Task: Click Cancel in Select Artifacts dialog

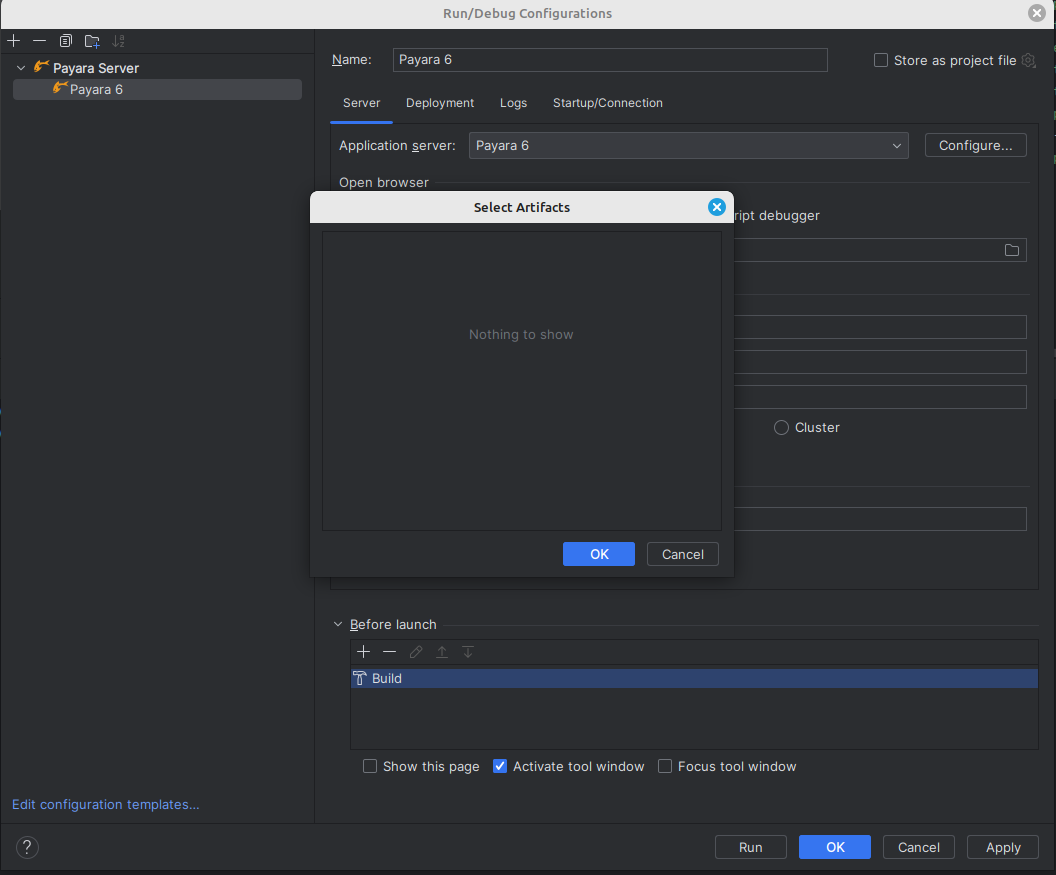Action: 683,554
